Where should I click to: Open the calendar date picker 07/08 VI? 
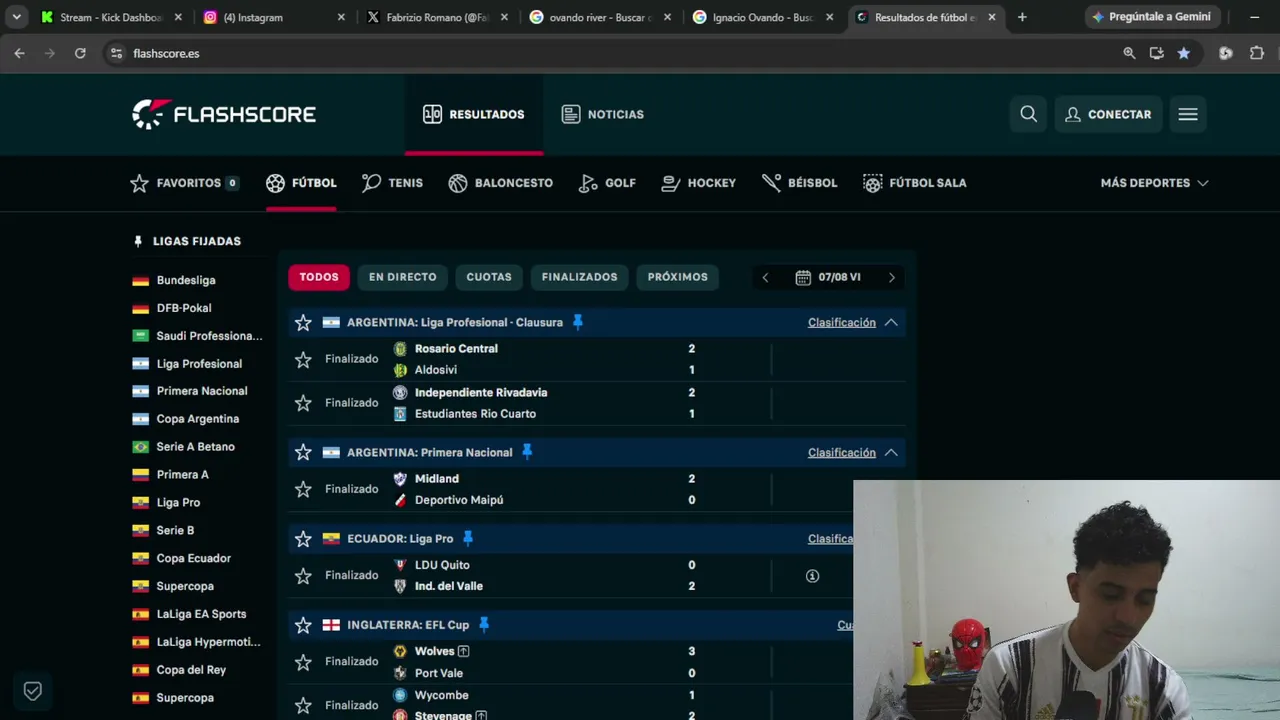828,277
